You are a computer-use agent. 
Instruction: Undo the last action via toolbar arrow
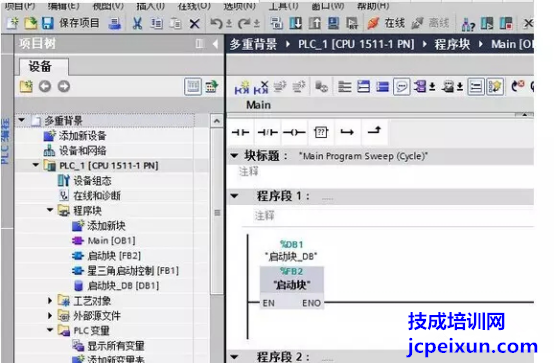pyautogui.click(x=216, y=24)
